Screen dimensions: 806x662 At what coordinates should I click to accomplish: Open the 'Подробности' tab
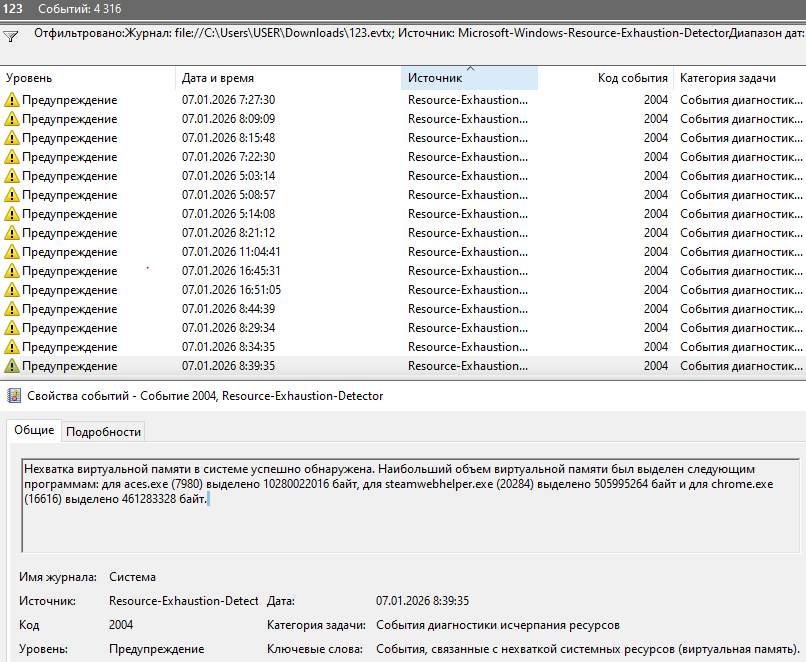coord(103,432)
